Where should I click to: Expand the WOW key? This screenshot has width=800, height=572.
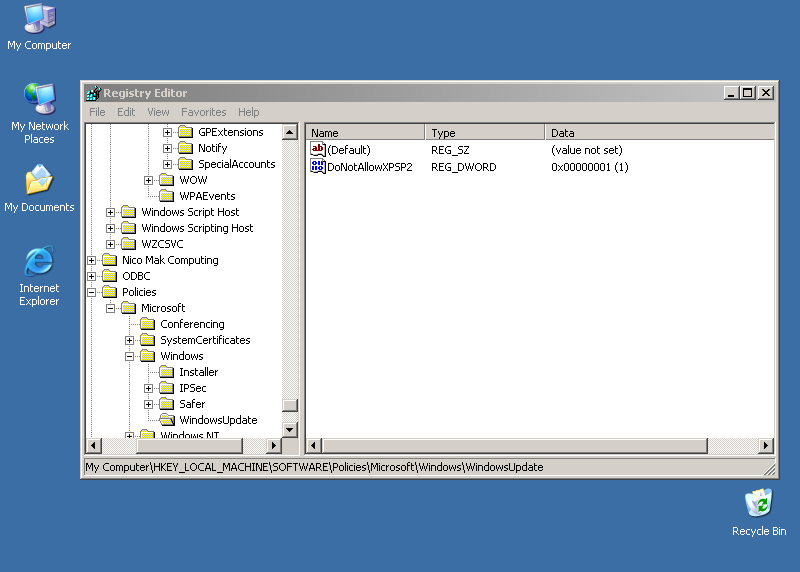[148, 180]
